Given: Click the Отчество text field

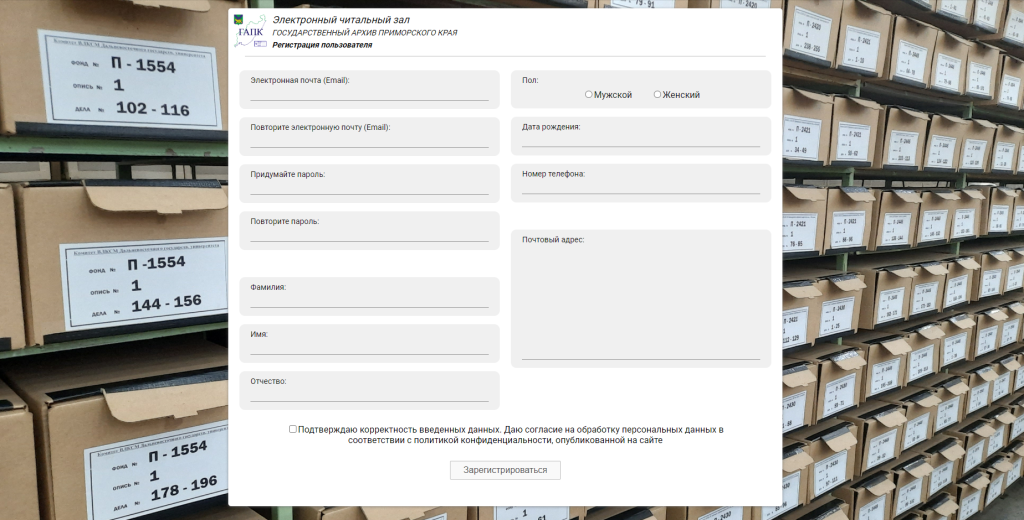Looking at the screenshot, I should tap(369, 395).
